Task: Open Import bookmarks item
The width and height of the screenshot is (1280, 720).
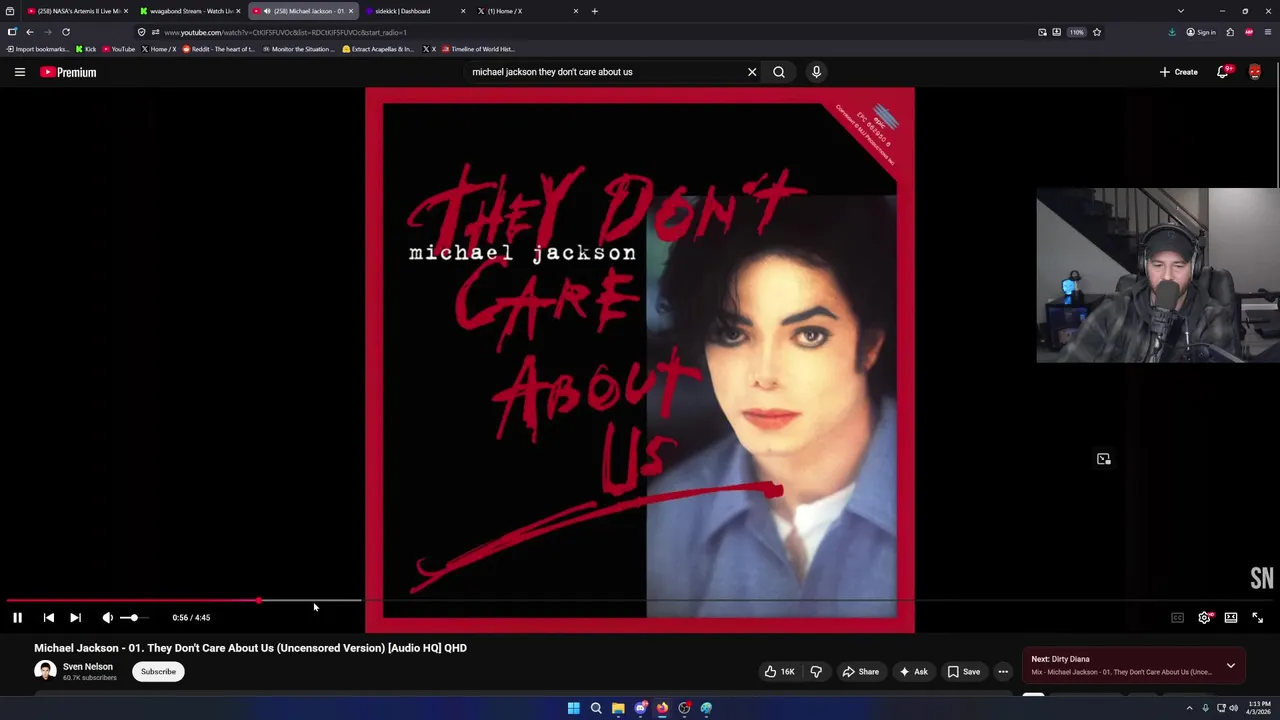Action: 37,49
